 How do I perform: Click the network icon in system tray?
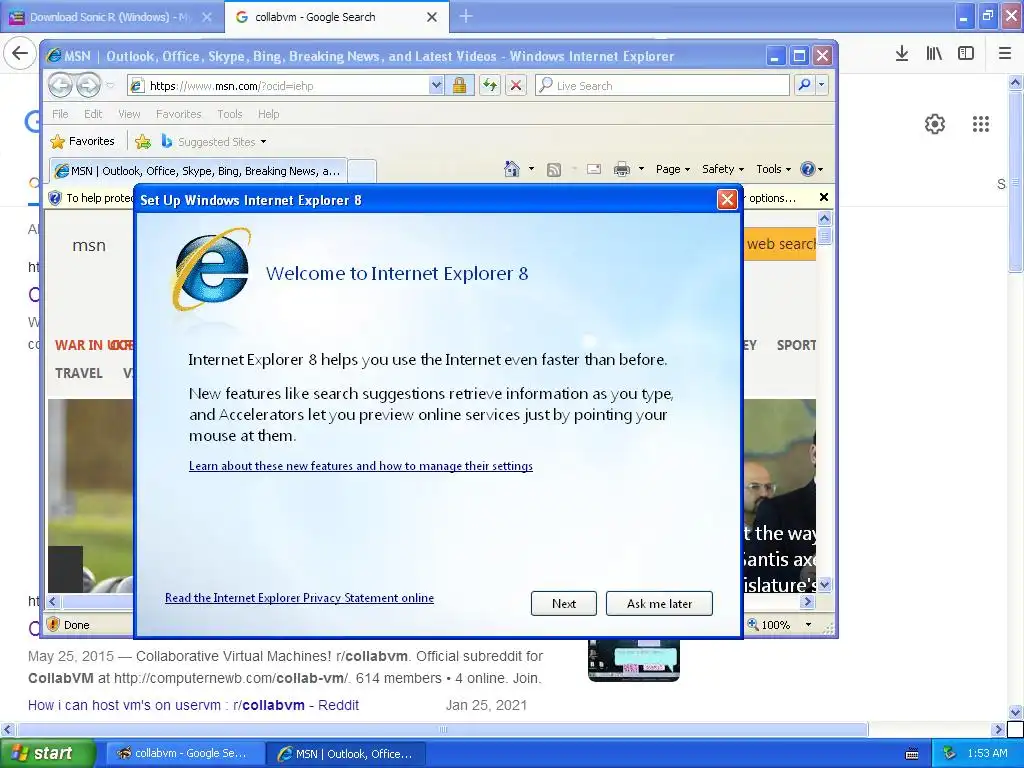coord(950,754)
